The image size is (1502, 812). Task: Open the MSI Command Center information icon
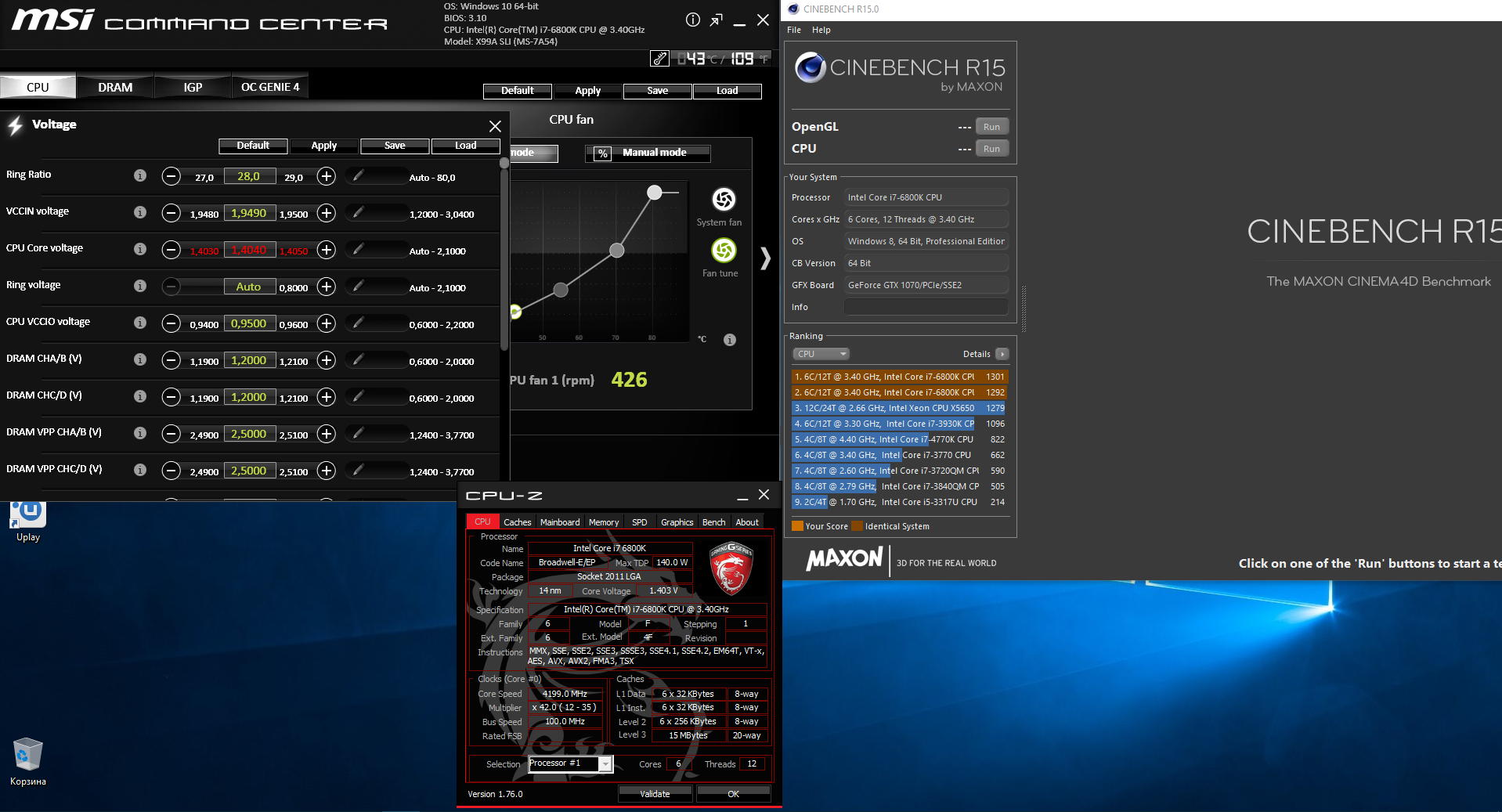click(693, 20)
